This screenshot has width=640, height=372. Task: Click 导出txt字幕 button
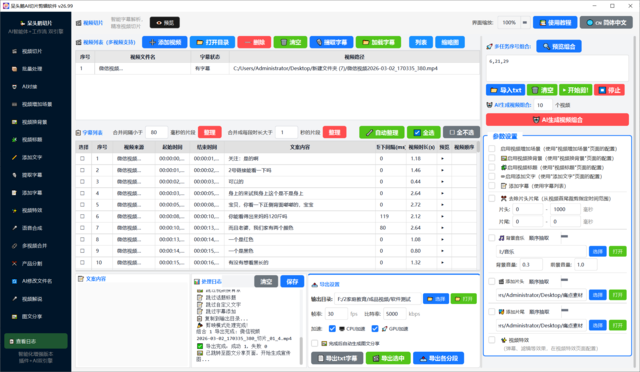[337, 358]
